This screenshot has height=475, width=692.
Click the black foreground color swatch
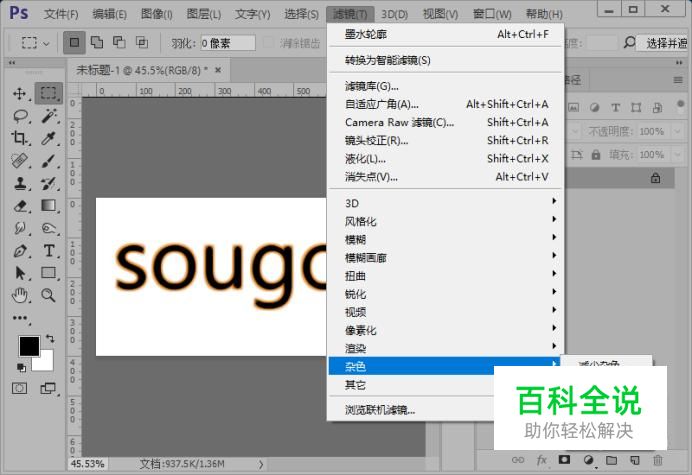[x=29, y=346]
